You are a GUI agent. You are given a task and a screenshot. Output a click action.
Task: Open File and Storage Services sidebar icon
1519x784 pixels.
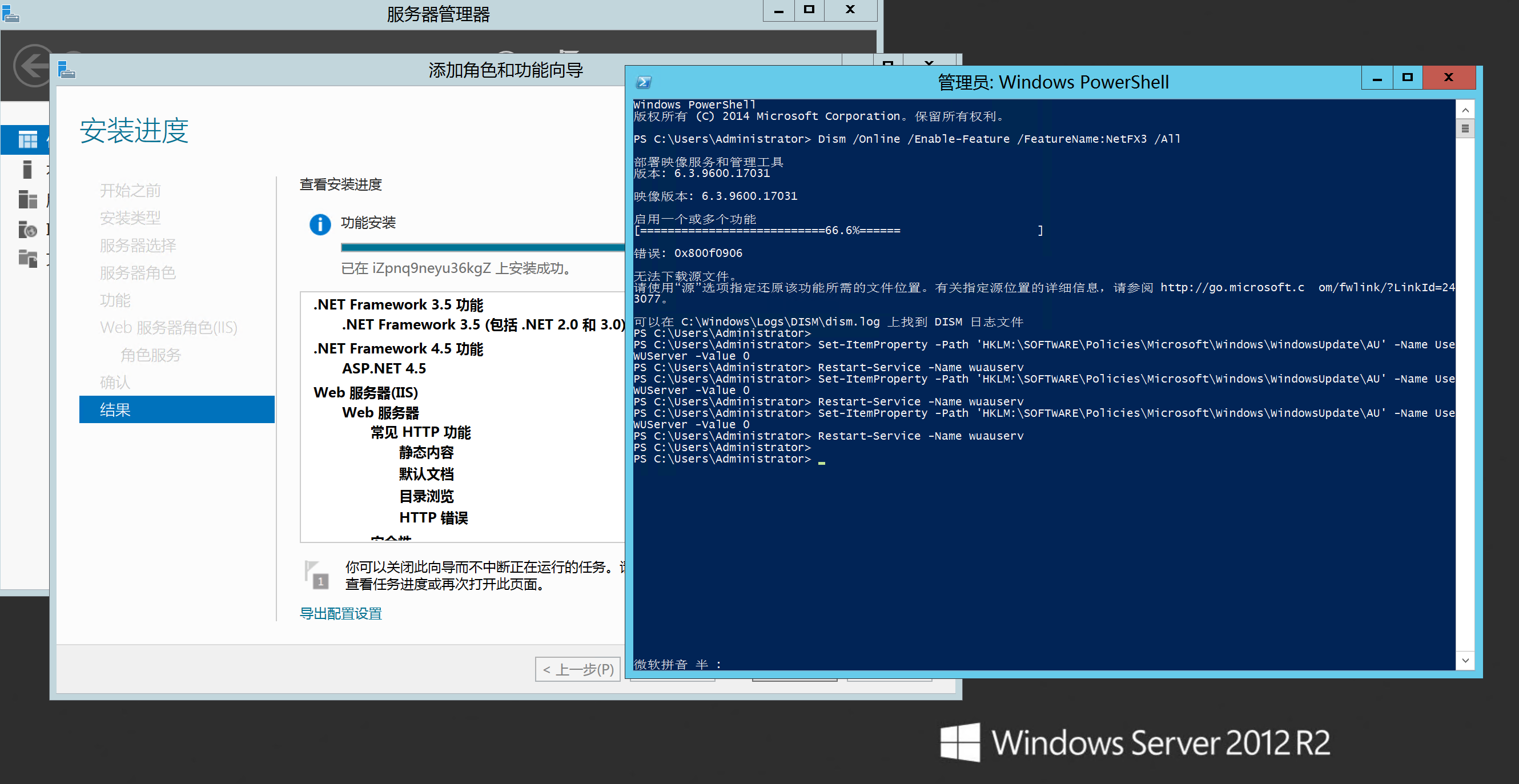pos(27,258)
